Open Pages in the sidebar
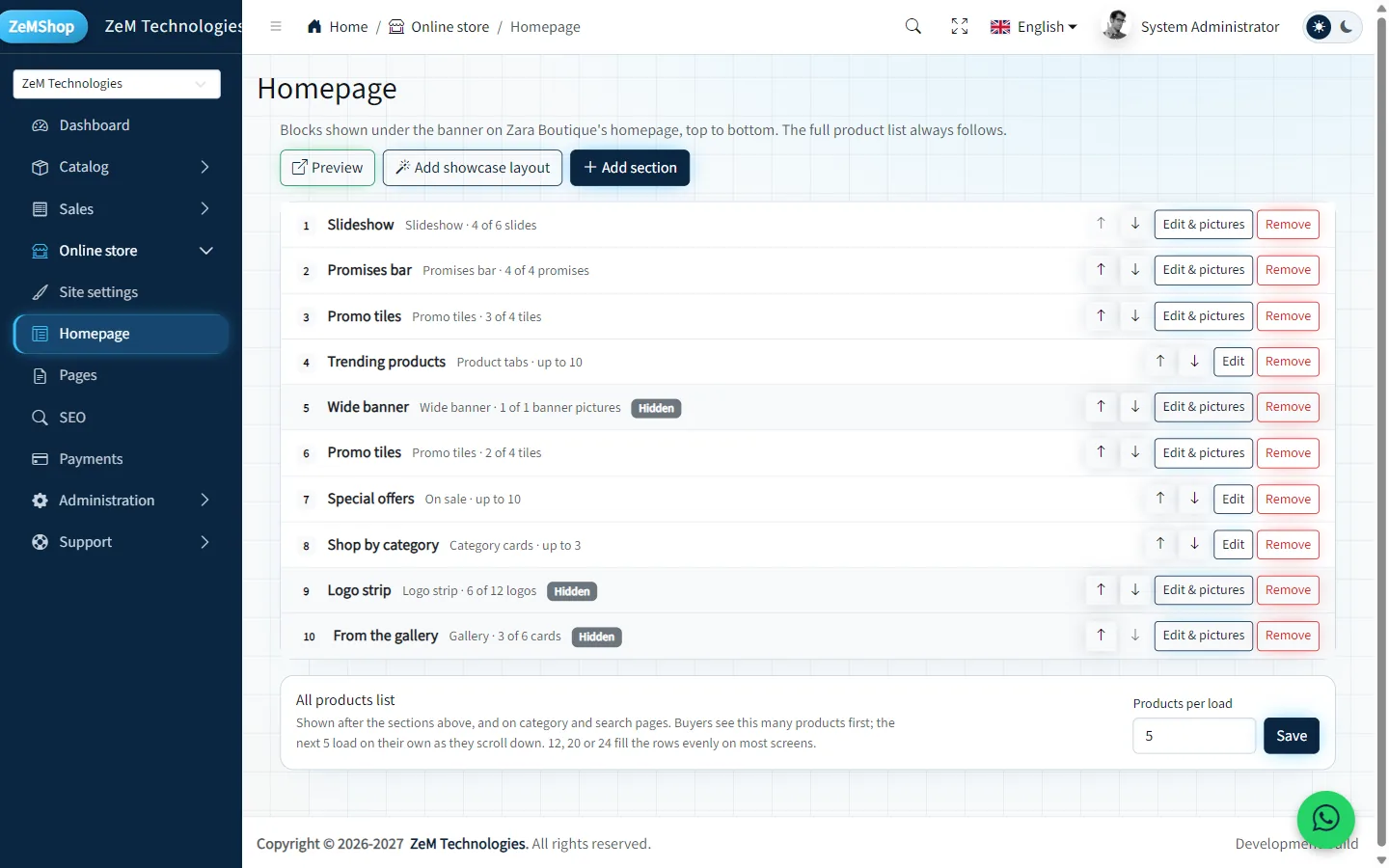Image resolution: width=1389 pixels, height=868 pixels. [121, 375]
